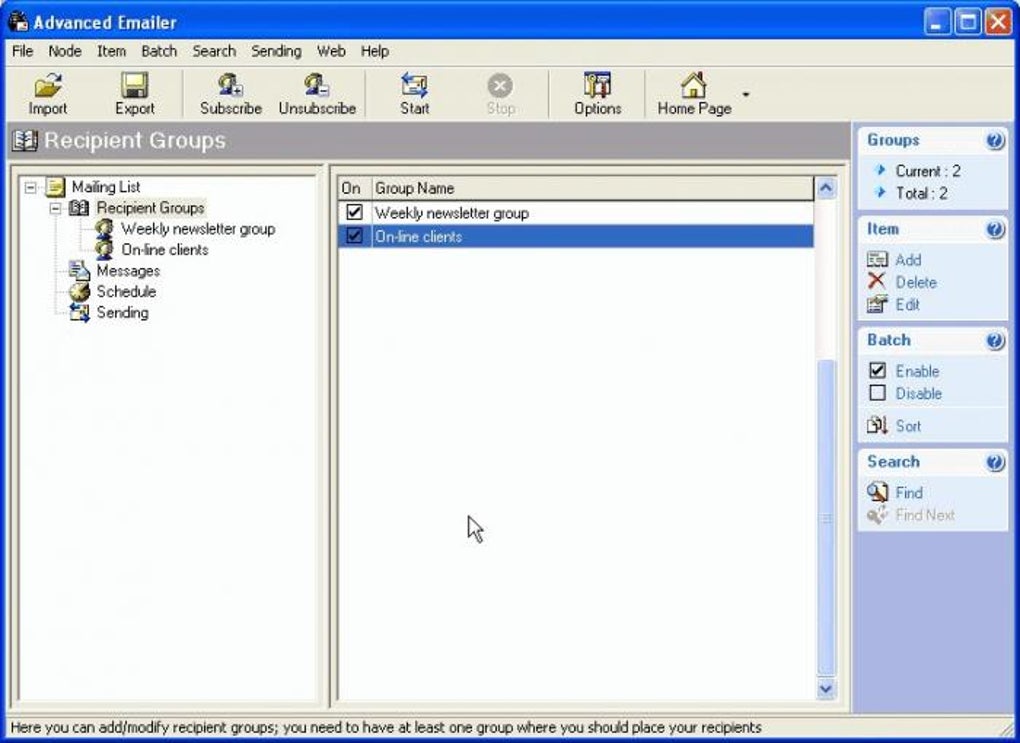Open the Home Page house icon

click(693, 85)
